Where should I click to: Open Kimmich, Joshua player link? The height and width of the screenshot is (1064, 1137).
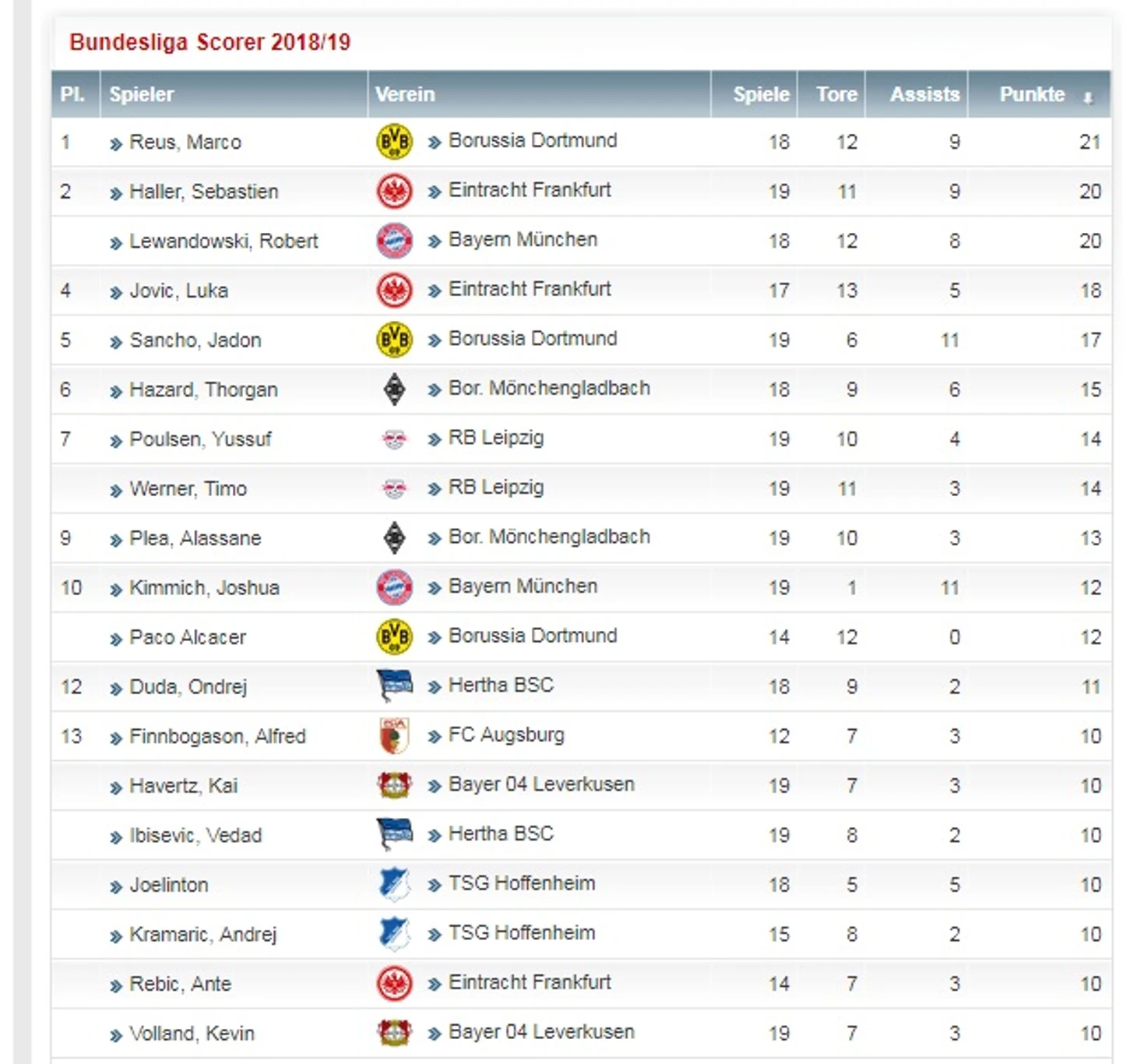click(204, 588)
